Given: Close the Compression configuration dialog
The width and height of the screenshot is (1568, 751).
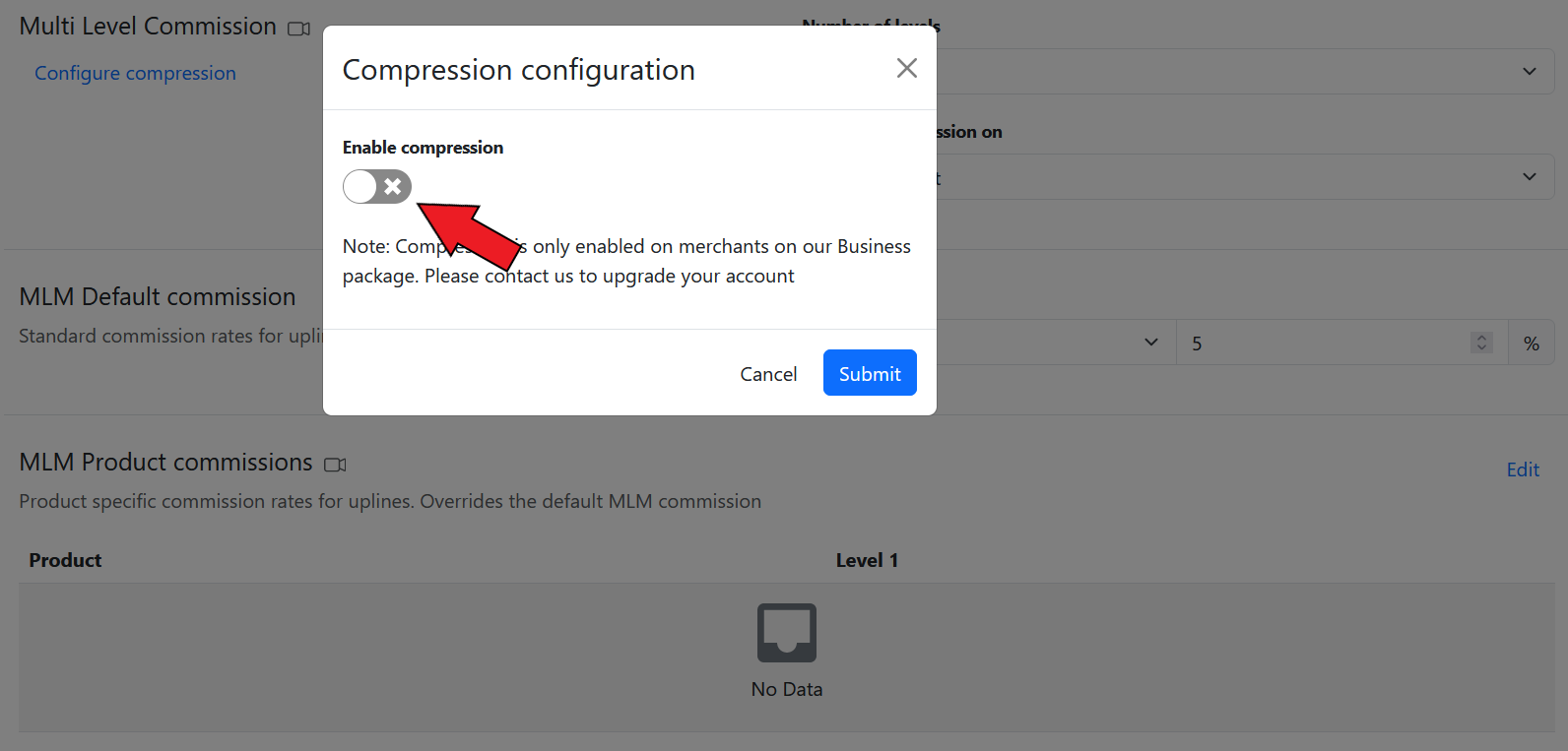Looking at the screenshot, I should point(906,68).
